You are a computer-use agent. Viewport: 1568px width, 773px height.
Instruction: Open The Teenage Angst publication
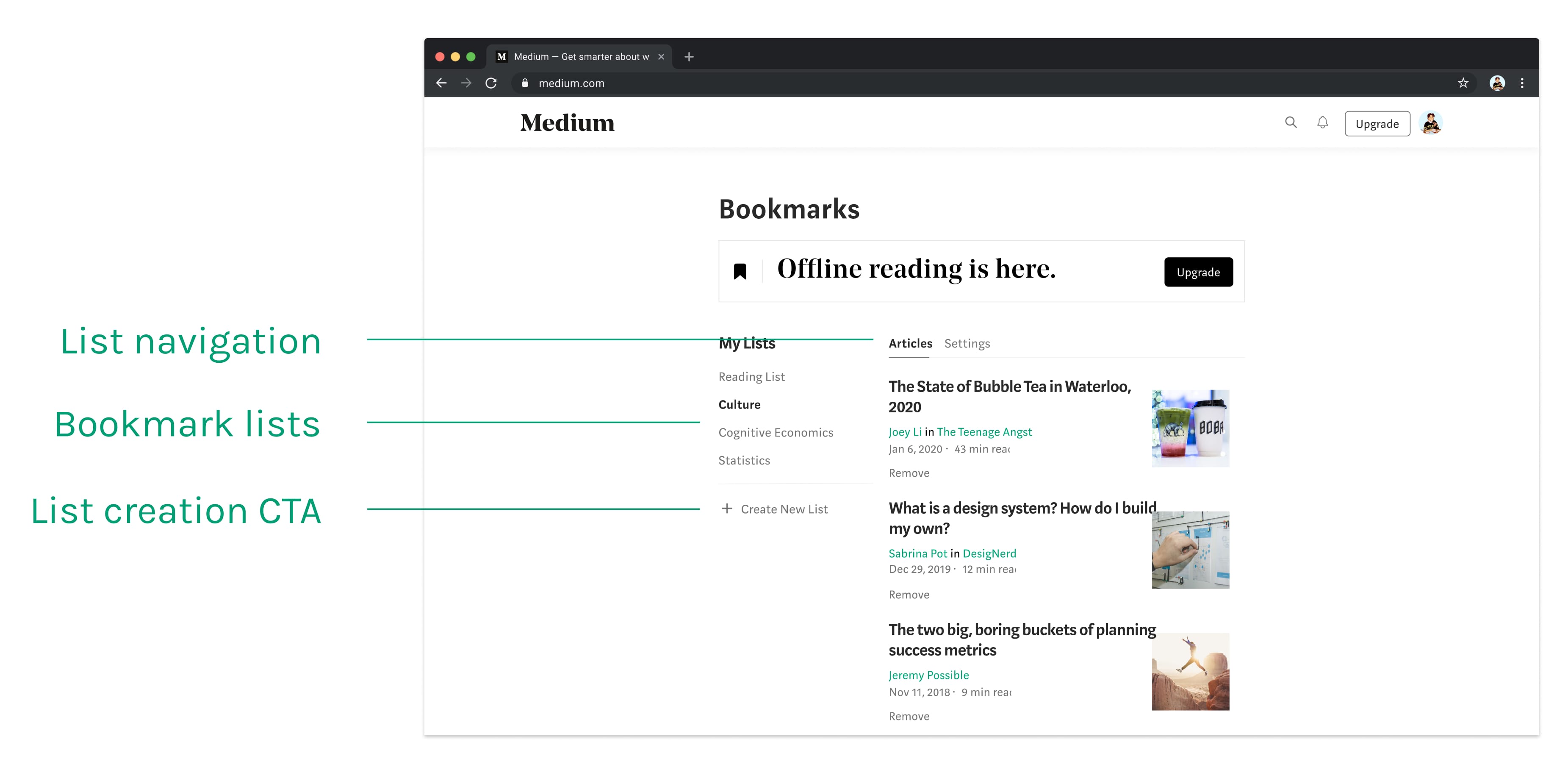point(984,432)
